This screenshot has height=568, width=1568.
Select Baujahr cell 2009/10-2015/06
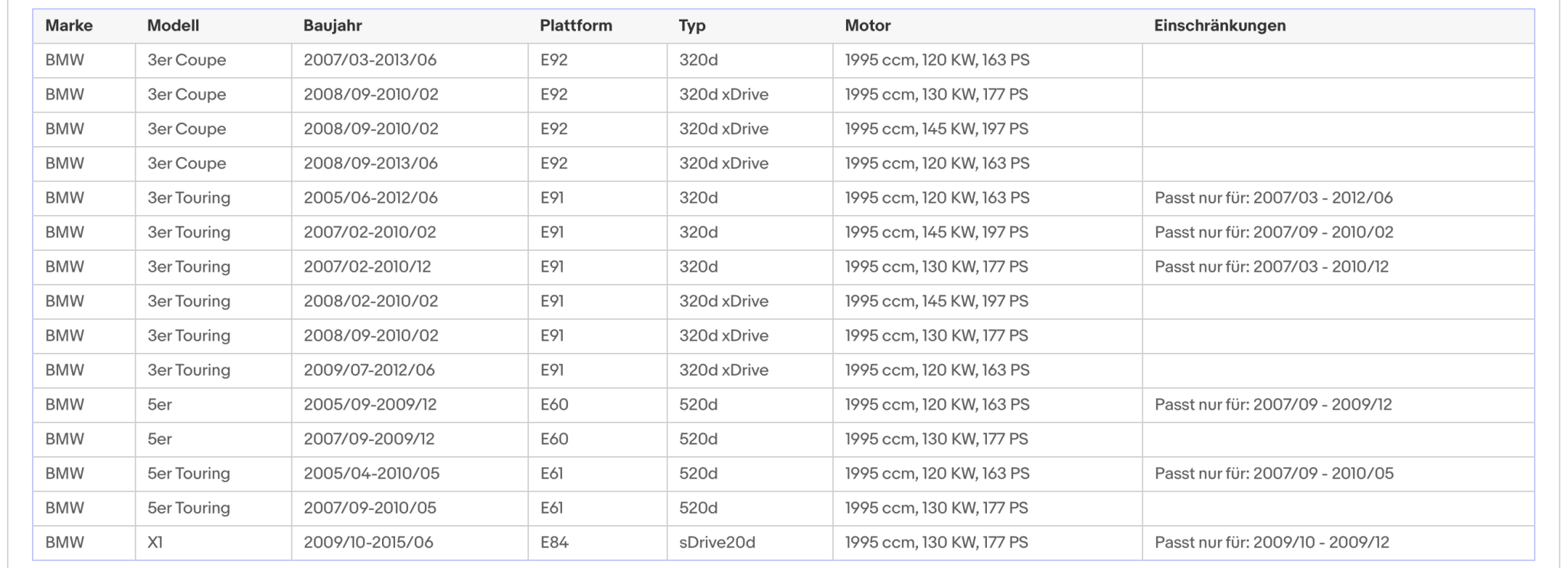pyautogui.click(x=410, y=543)
